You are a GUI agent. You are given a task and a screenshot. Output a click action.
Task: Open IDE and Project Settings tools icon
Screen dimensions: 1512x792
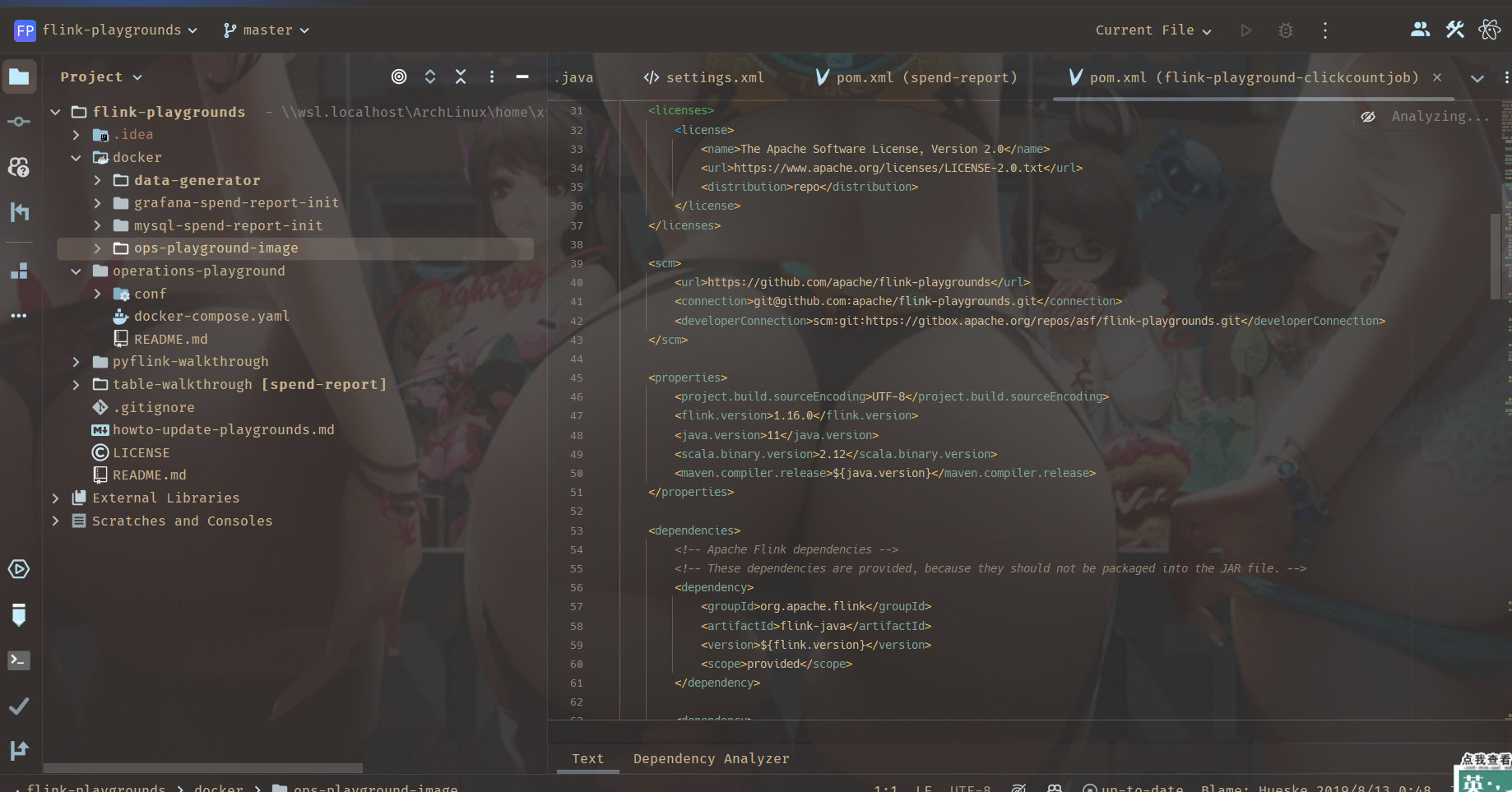point(1455,30)
